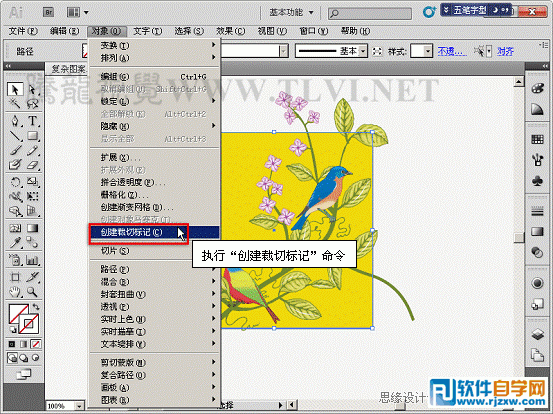
Task: Select the Hand tool
Action: tap(15, 292)
